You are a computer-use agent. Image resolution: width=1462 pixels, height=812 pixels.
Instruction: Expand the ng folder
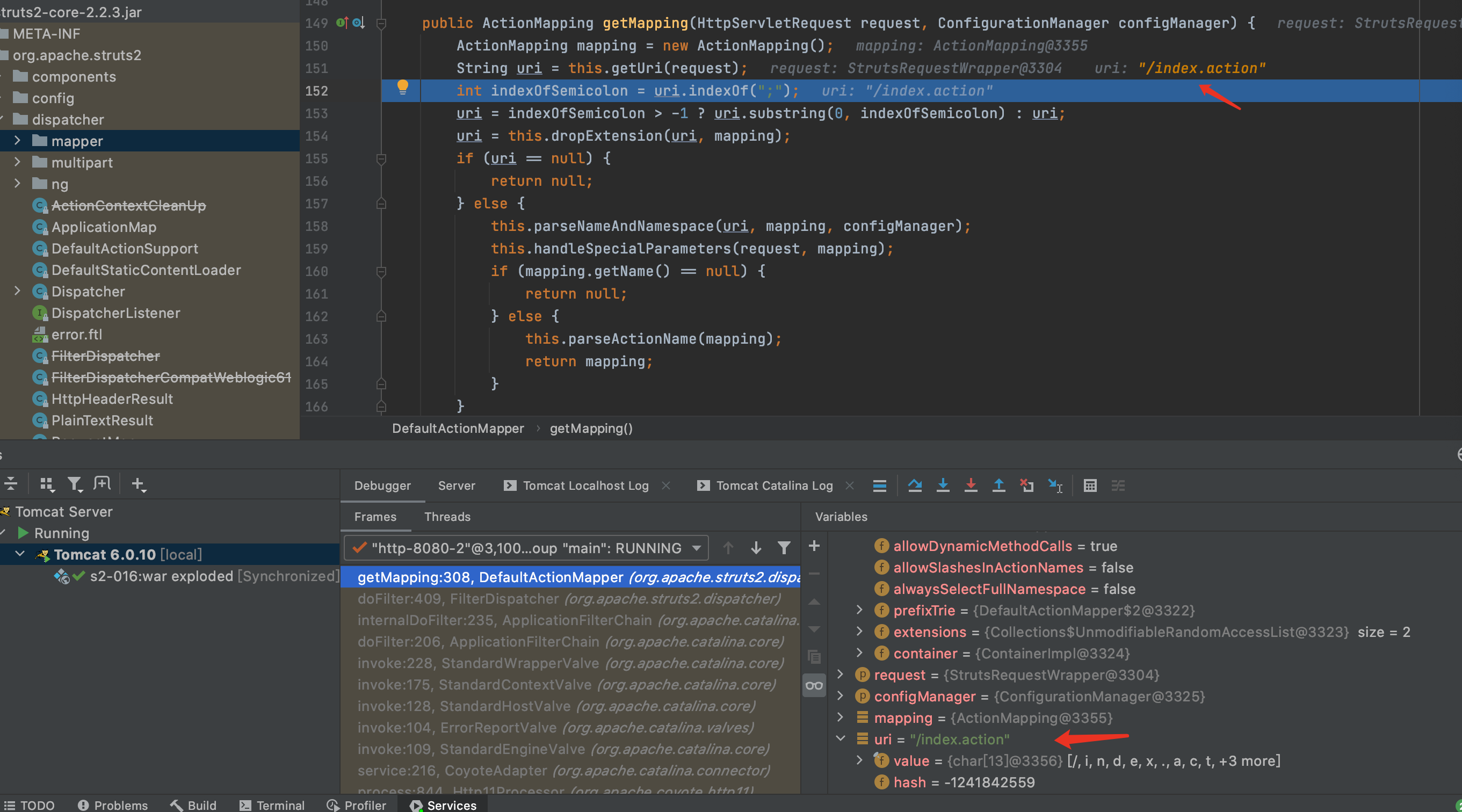[17, 183]
